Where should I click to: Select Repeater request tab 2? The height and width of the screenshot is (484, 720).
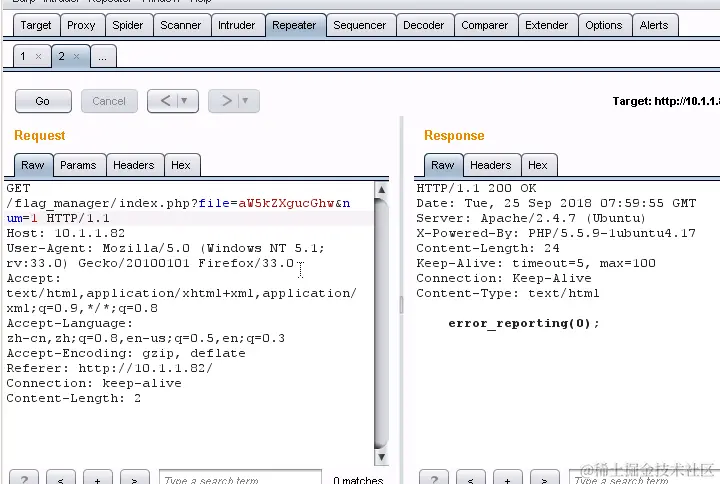coord(62,56)
